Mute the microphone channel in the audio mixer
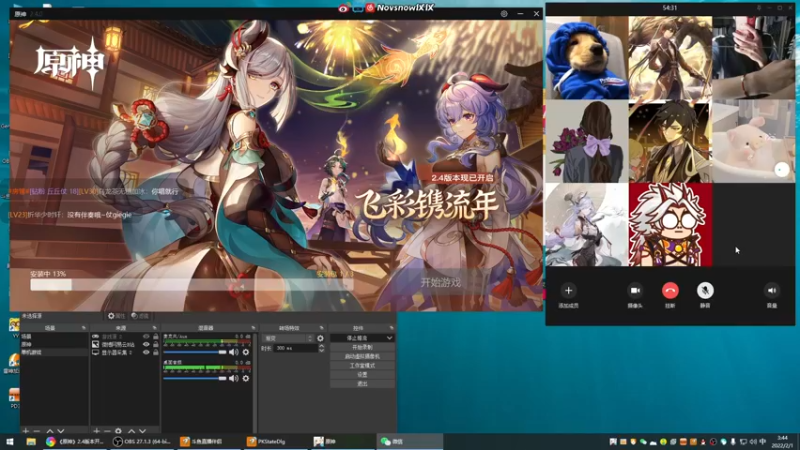This screenshot has height=450, width=800. (234, 352)
